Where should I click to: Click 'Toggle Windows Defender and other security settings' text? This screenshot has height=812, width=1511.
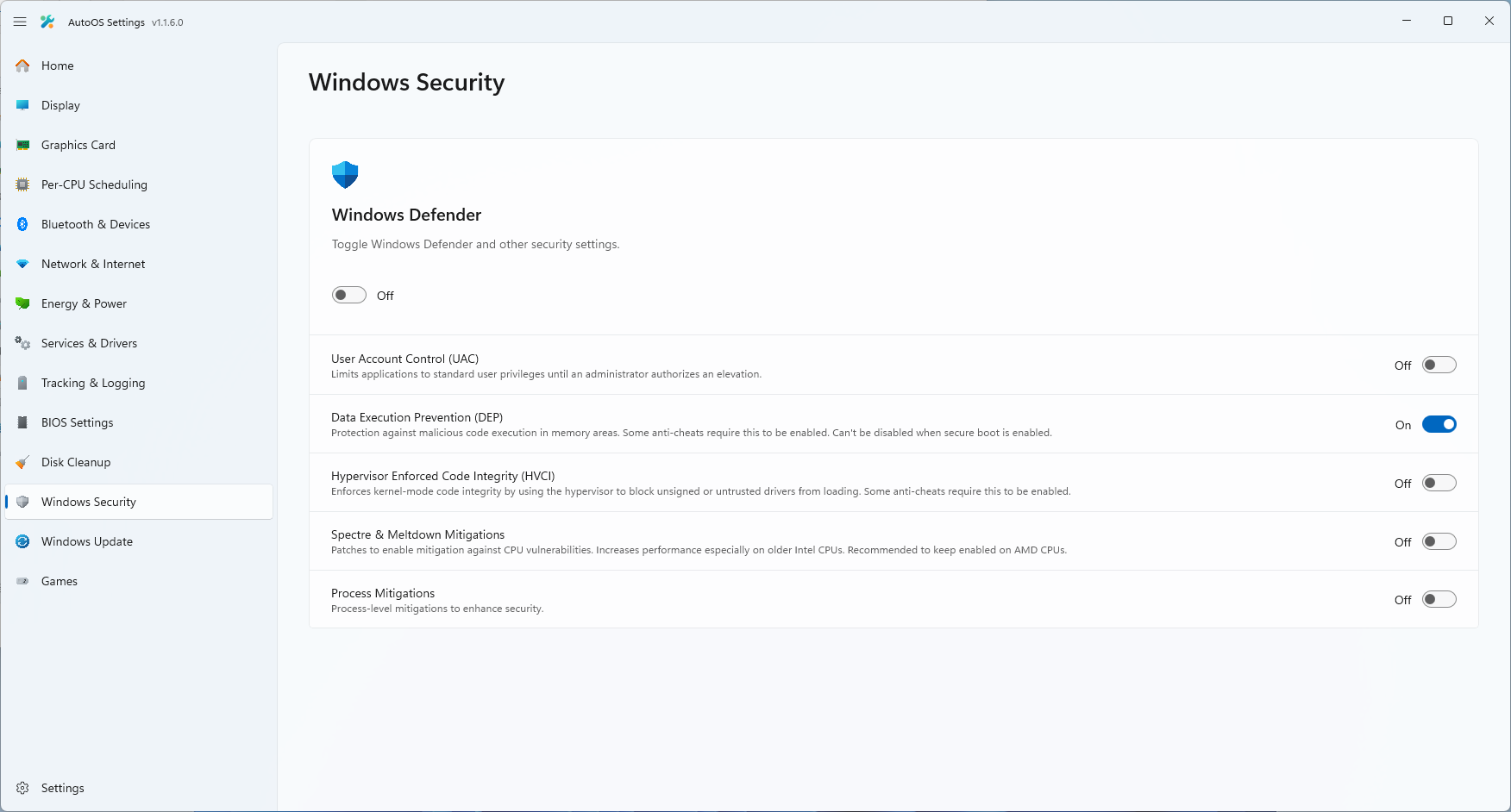[475, 244]
